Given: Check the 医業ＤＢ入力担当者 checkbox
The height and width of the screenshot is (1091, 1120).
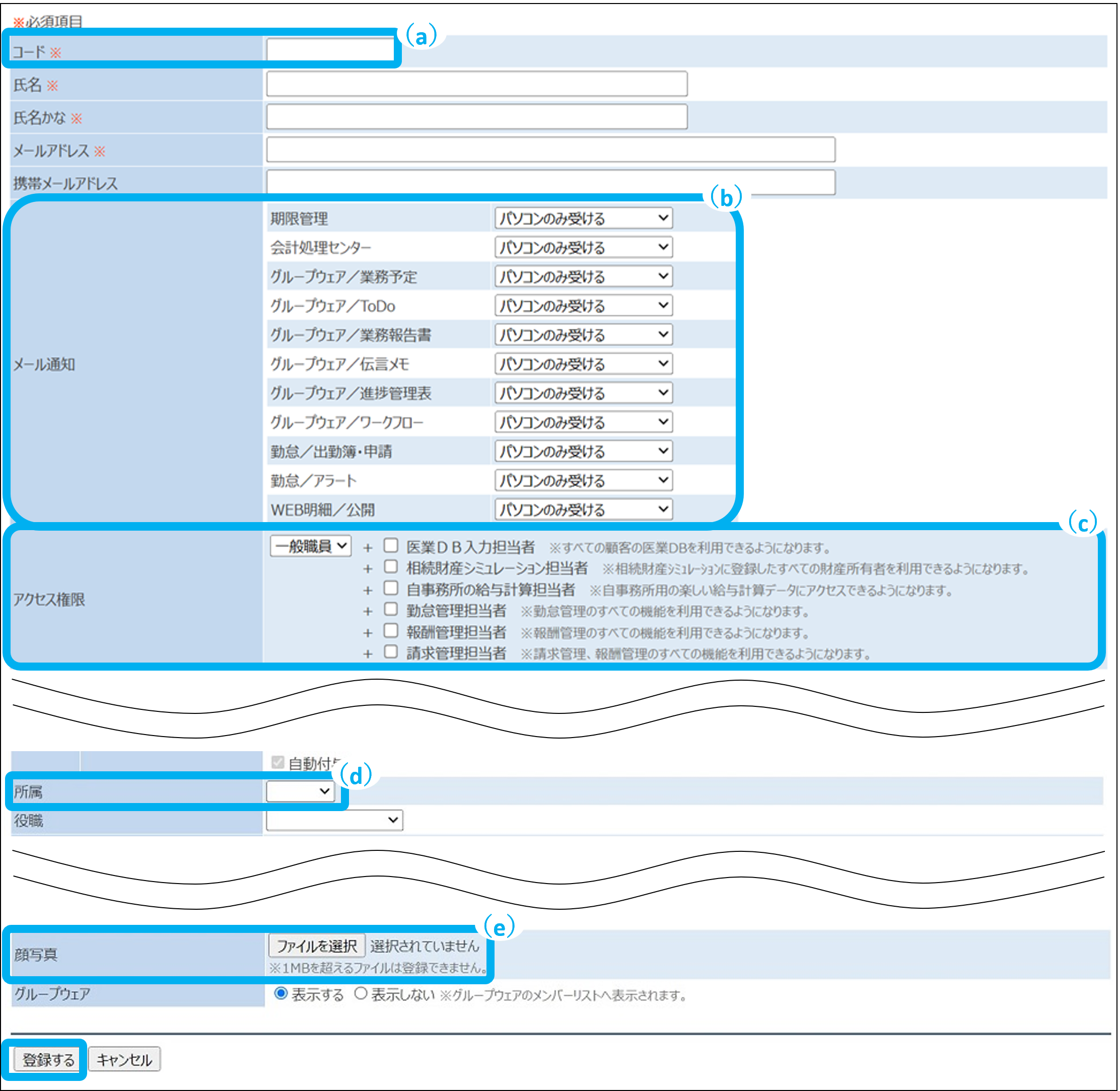Looking at the screenshot, I should tap(390, 545).
